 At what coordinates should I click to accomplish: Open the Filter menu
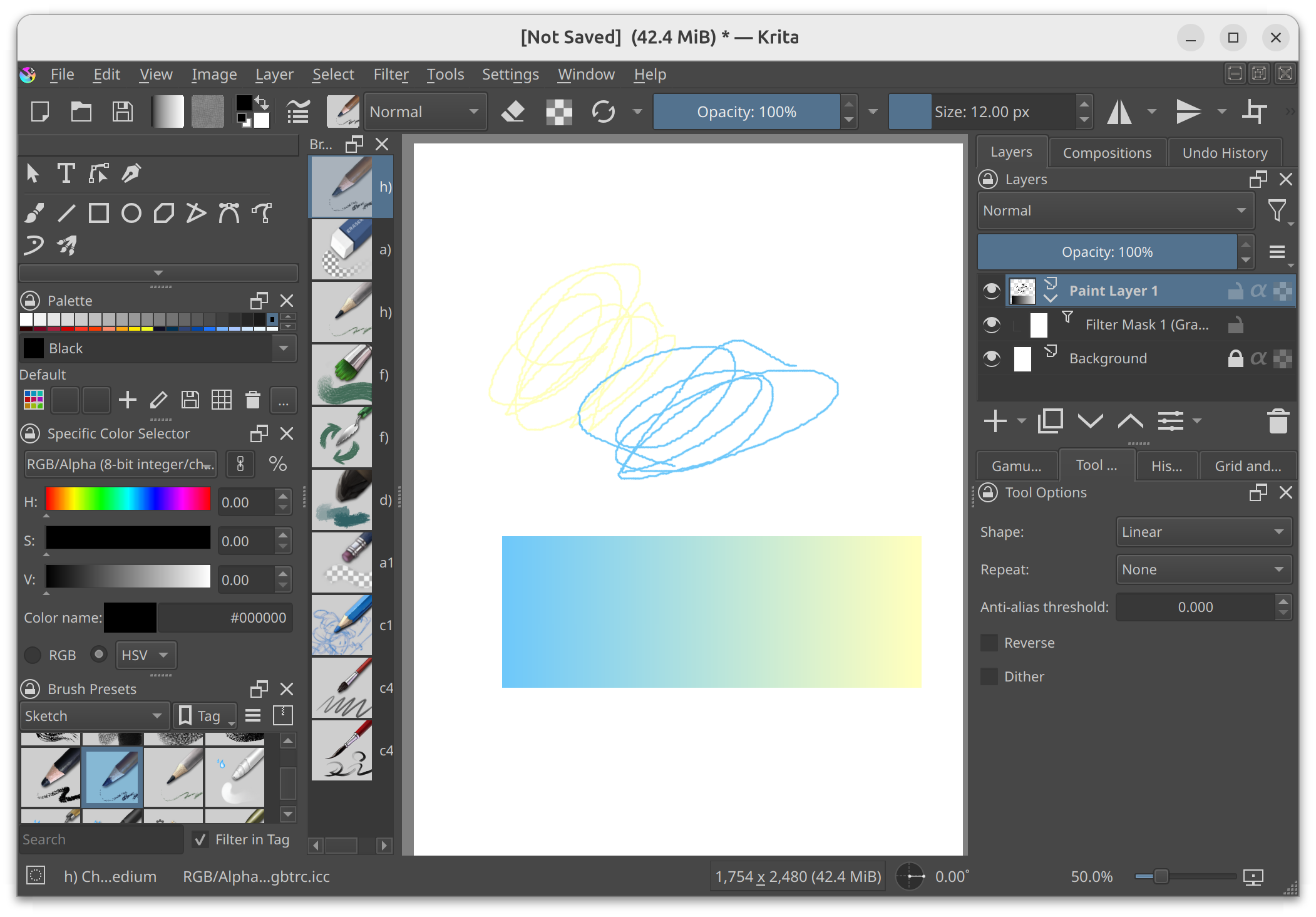[x=391, y=75]
